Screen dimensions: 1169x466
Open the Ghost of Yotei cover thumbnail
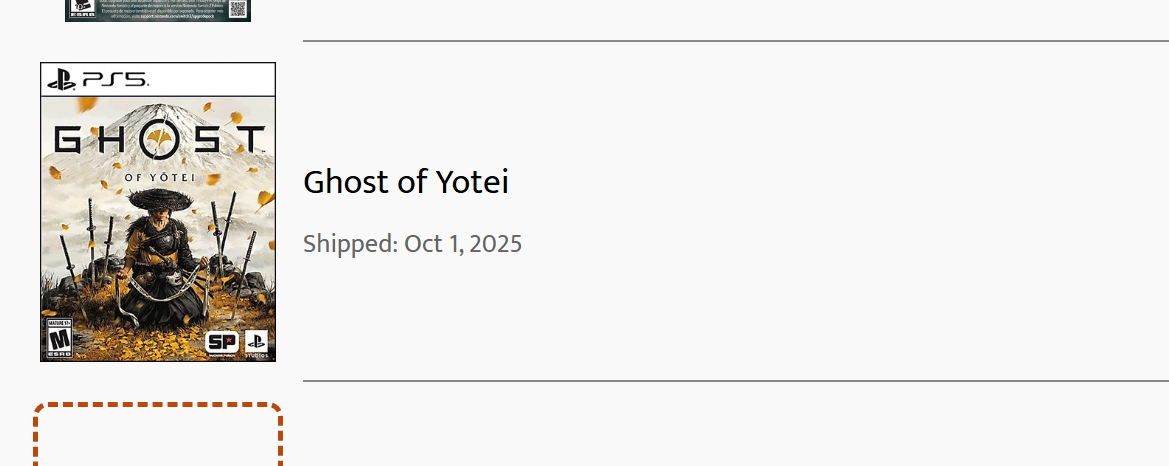coord(157,212)
